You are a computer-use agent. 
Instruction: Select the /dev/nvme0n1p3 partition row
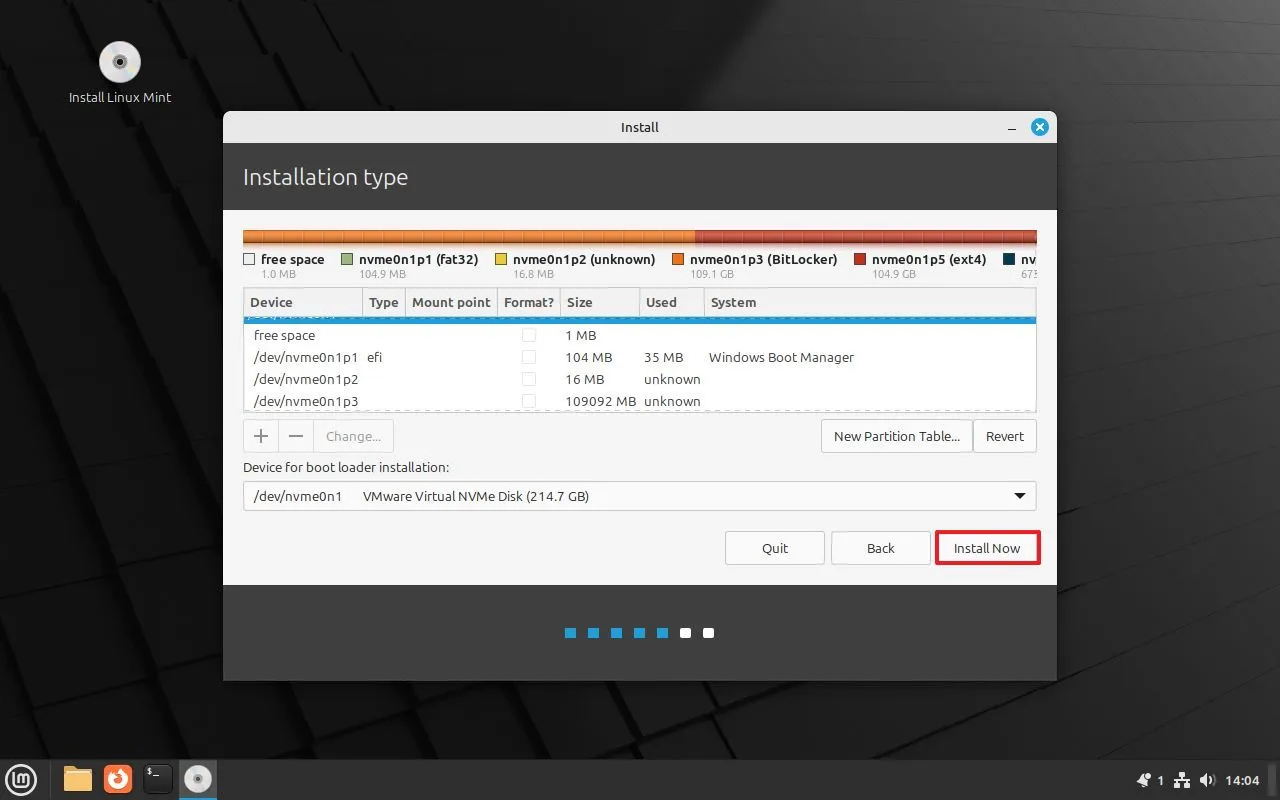pos(306,401)
